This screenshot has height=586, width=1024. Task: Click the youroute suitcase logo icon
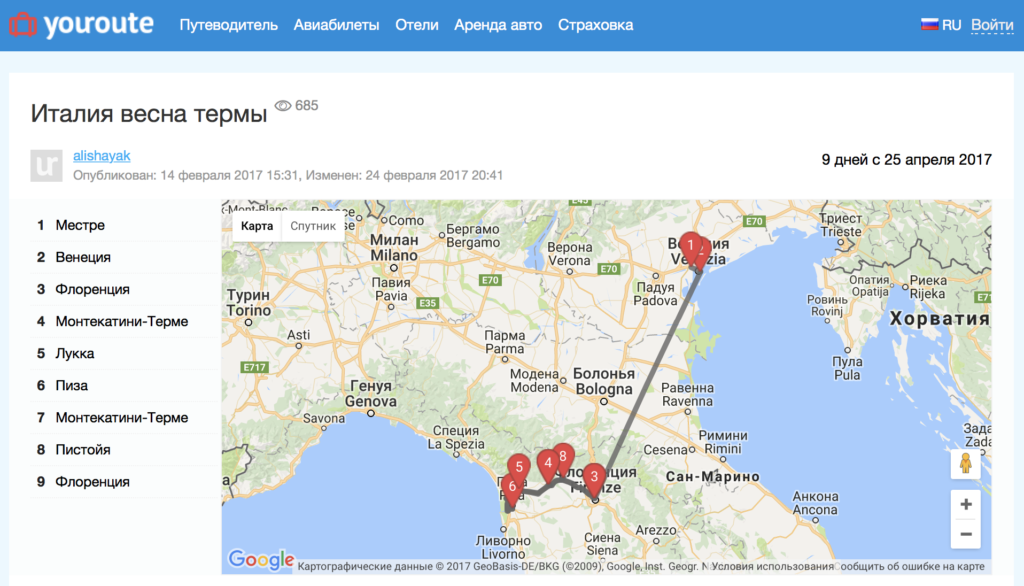[x=23, y=25]
